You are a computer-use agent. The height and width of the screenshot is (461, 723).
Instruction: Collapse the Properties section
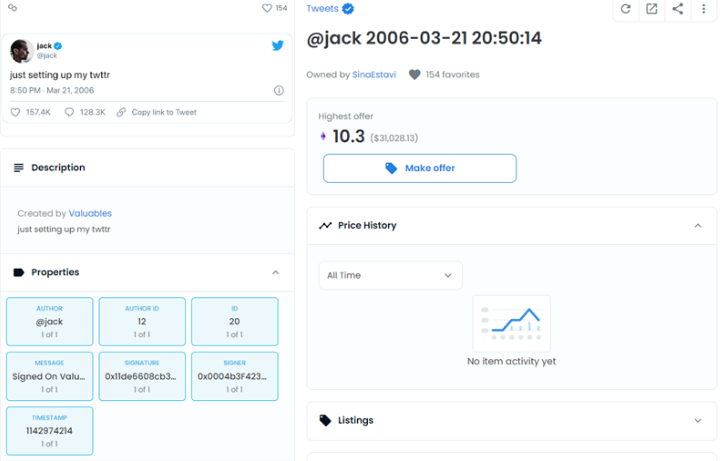275,272
